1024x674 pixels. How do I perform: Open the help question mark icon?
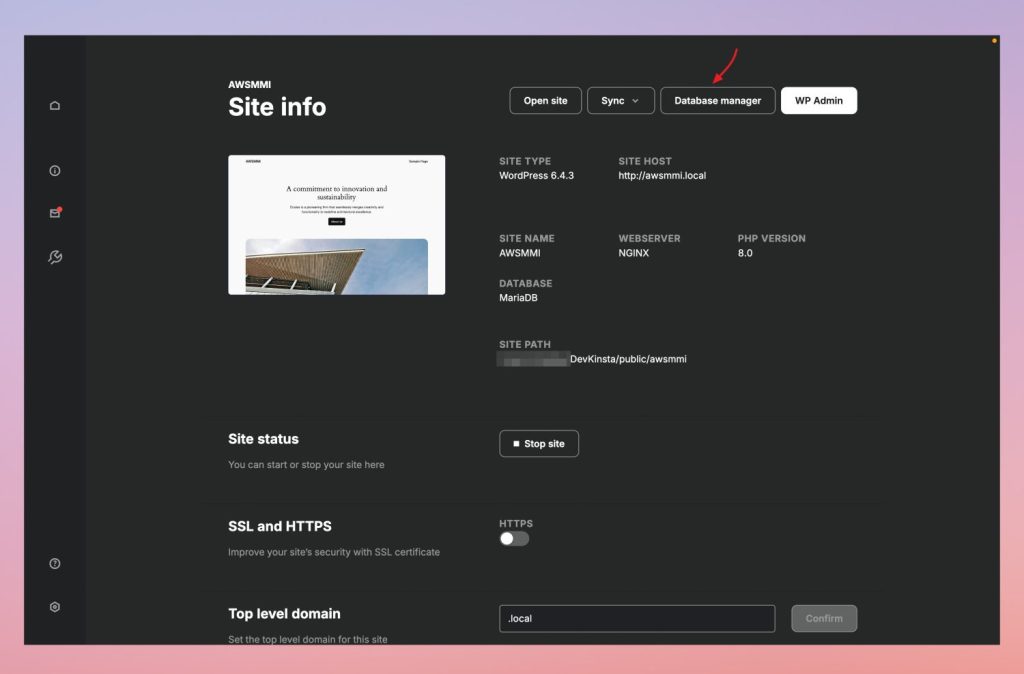tap(55, 564)
